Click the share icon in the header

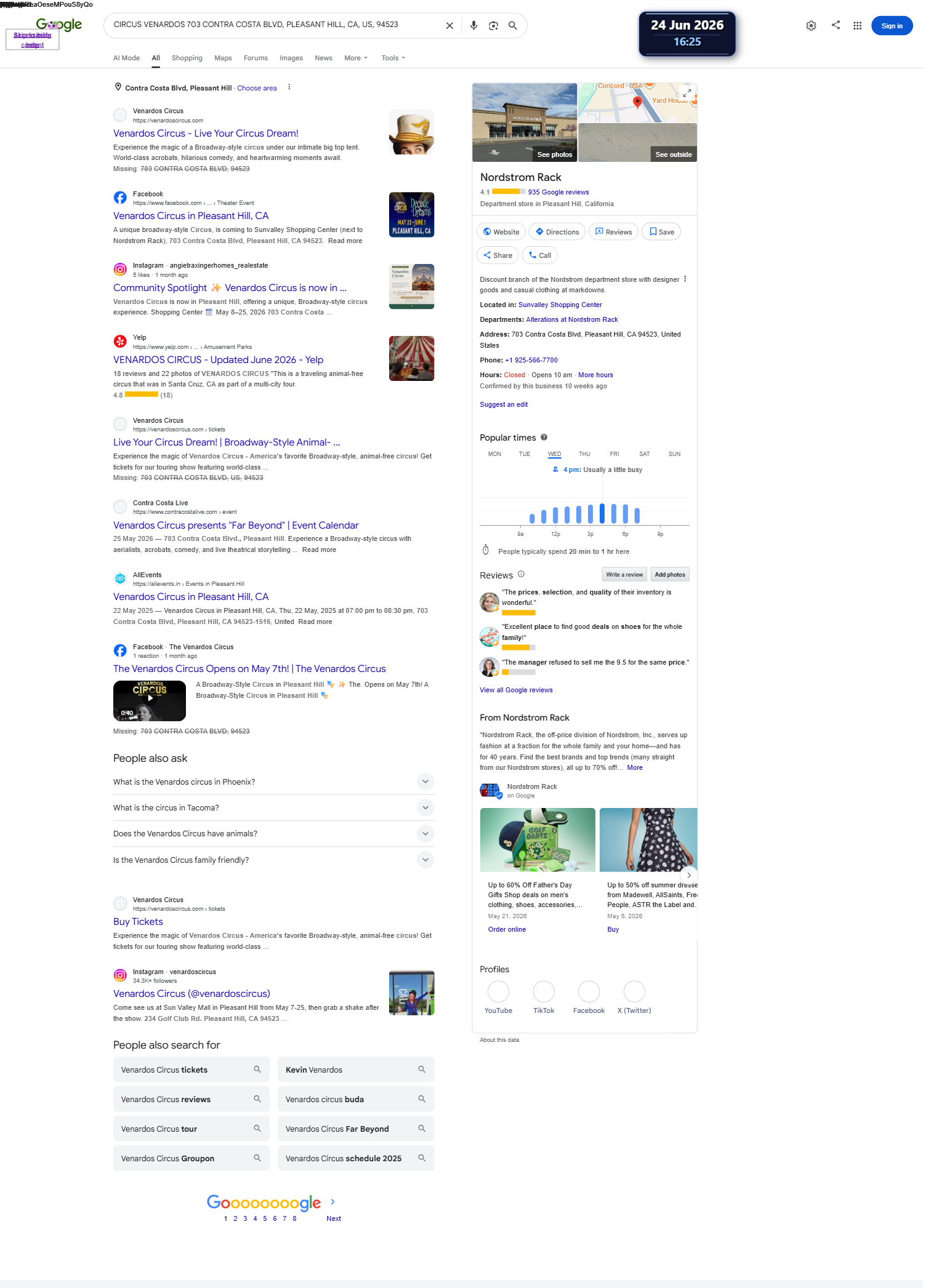(835, 25)
